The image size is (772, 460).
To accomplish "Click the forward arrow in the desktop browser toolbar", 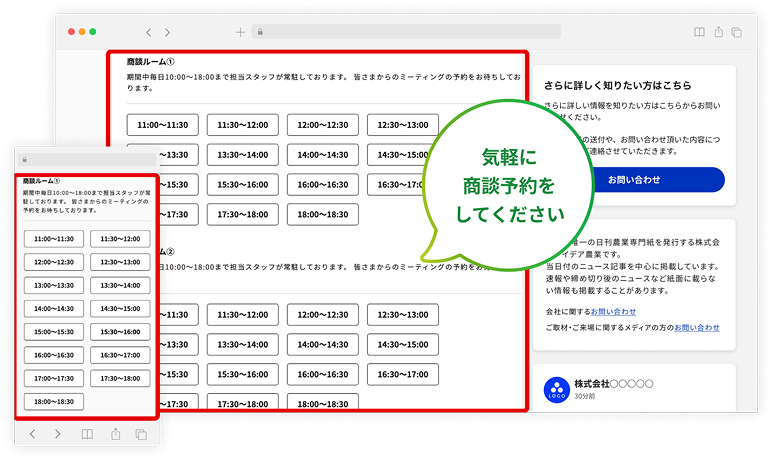I will pyautogui.click(x=168, y=32).
